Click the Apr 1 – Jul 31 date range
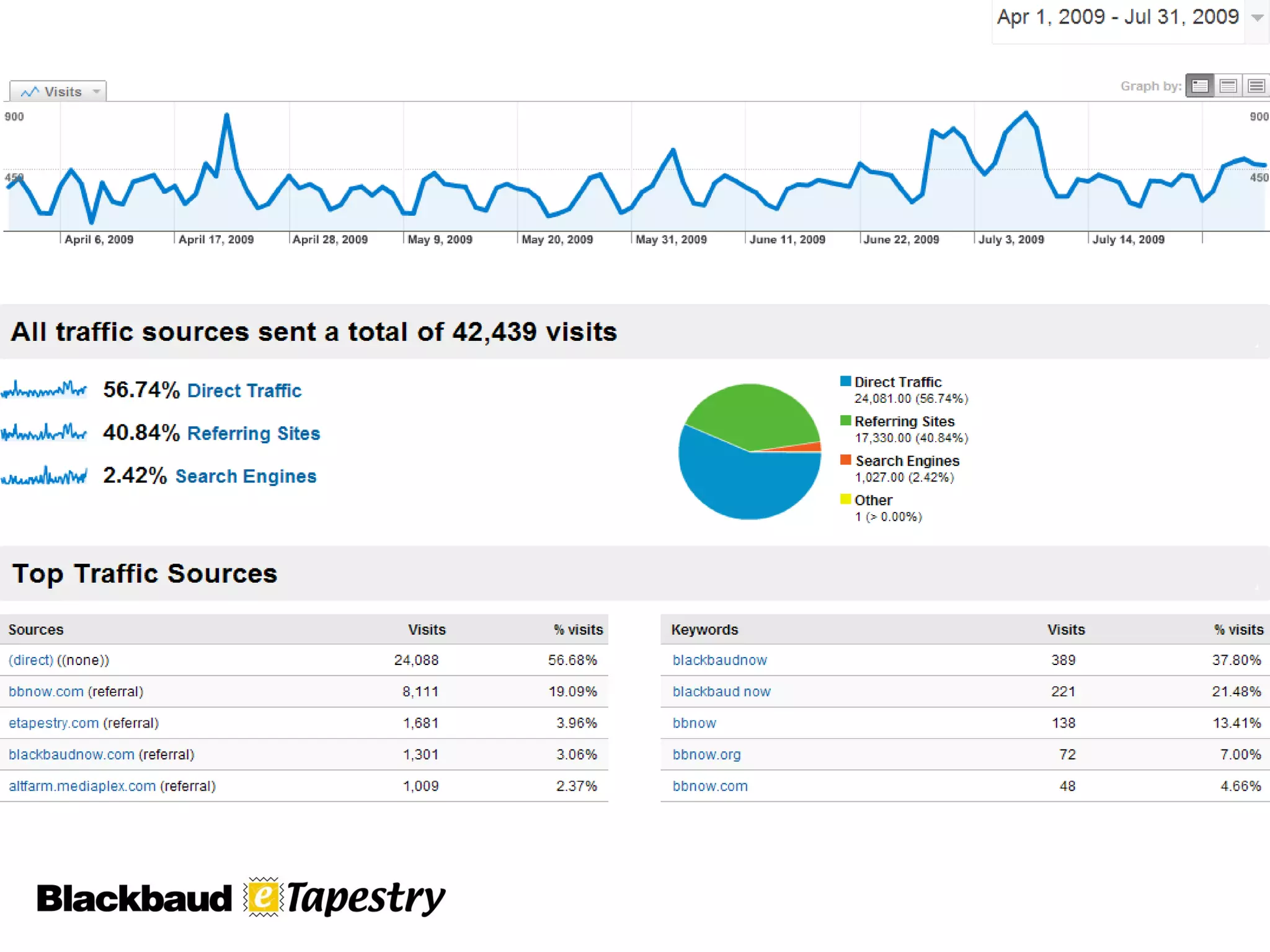The height and width of the screenshot is (952, 1270). (1117, 17)
